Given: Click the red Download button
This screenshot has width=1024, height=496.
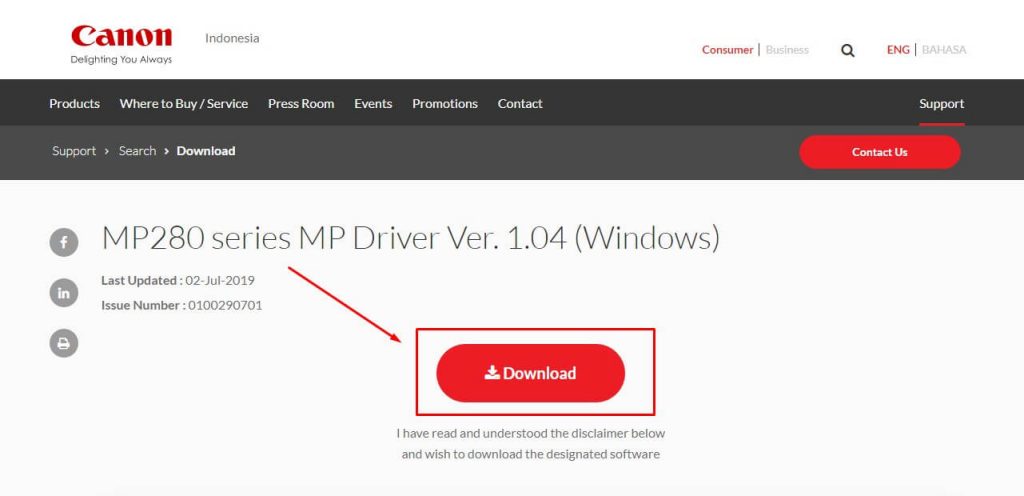Looking at the screenshot, I should point(531,373).
